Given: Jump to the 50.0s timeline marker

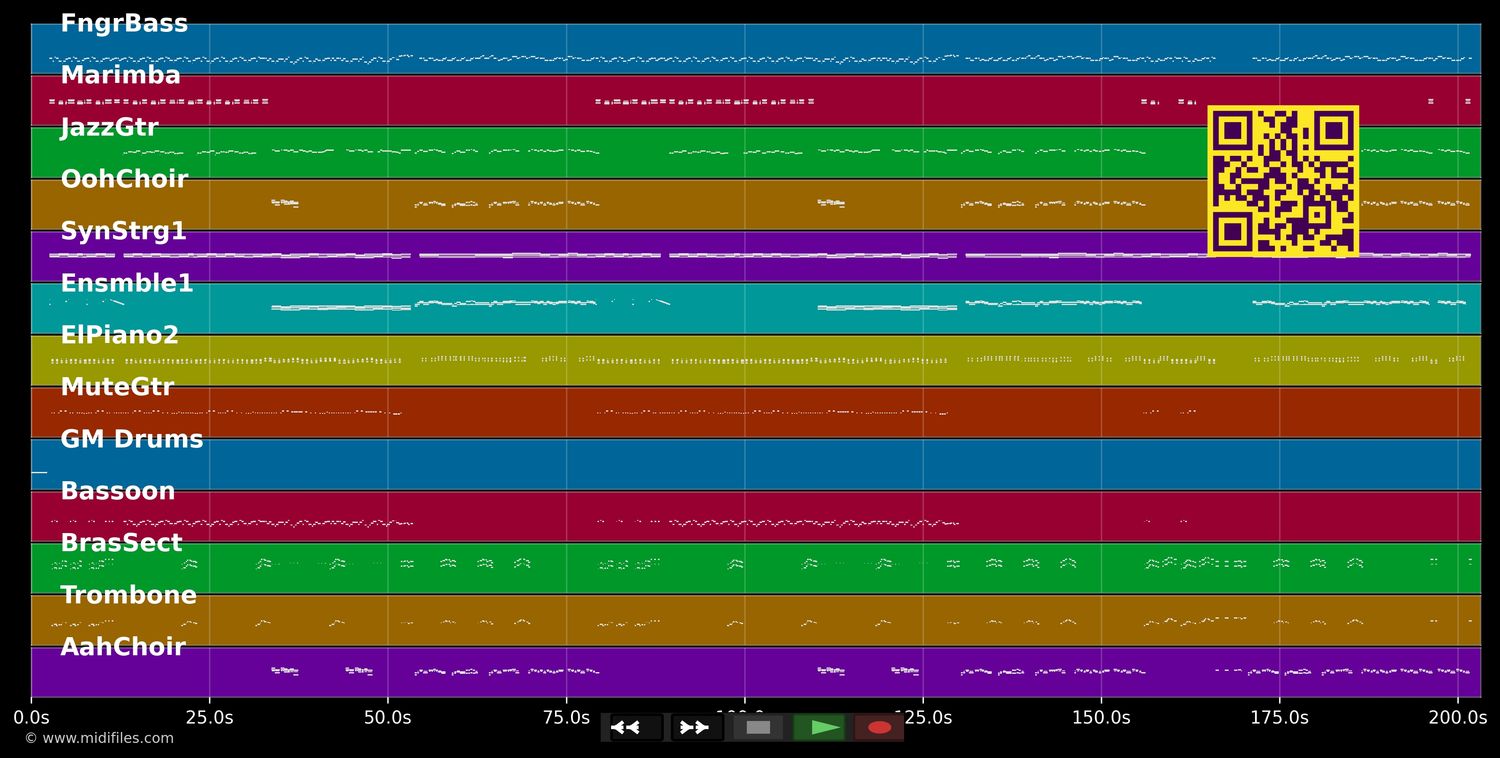Looking at the screenshot, I should click(x=387, y=717).
